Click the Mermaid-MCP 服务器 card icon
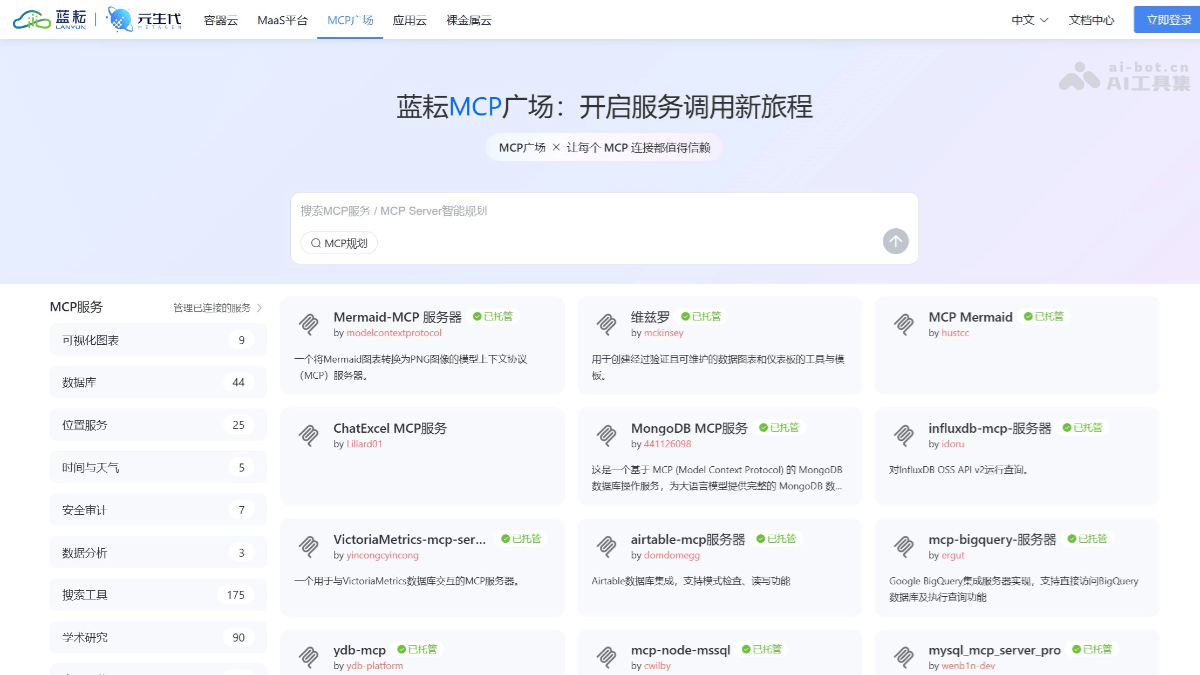This screenshot has height=675, width=1200. coord(310,324)
